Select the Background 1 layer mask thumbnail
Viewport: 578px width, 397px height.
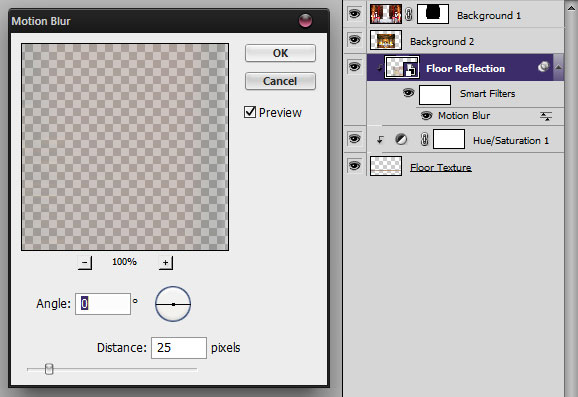433,14
